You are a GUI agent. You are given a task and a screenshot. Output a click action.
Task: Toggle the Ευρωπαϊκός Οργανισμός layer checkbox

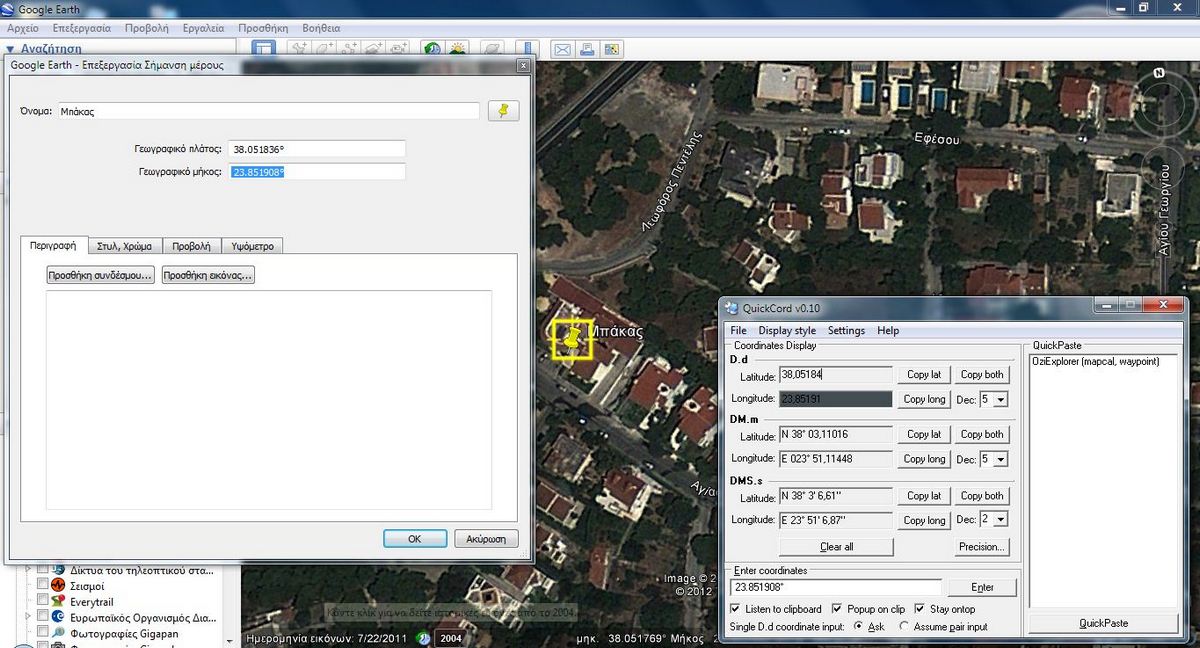click(42, 617)
